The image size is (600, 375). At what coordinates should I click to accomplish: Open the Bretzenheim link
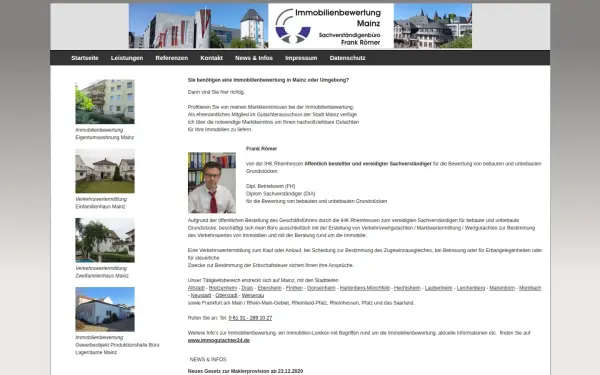coord(223,288)
